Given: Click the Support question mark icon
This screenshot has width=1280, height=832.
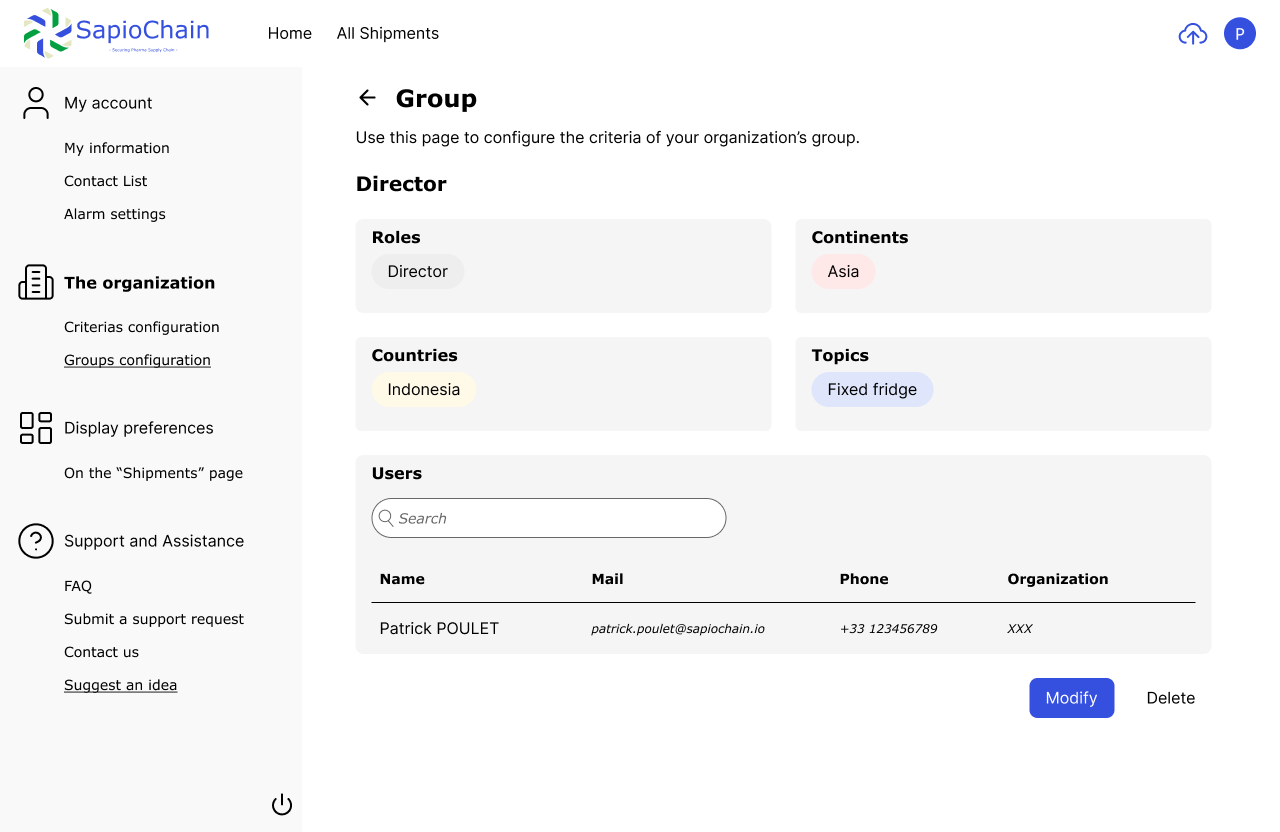Looking at the screenshot, I should 36,541.
